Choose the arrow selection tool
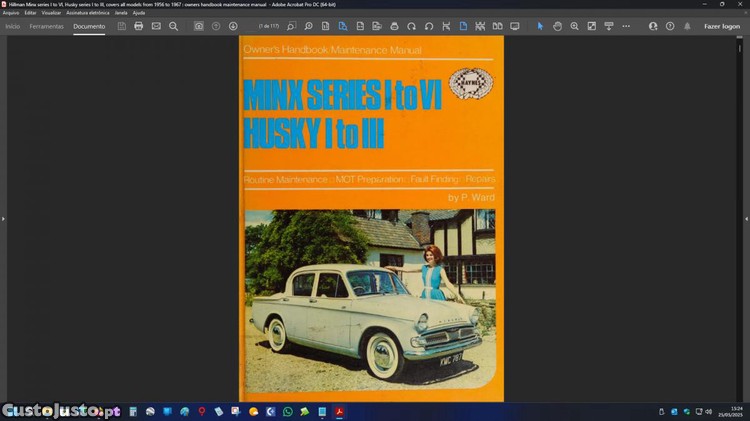The image size is (750, 421). (x=540, y=26)
